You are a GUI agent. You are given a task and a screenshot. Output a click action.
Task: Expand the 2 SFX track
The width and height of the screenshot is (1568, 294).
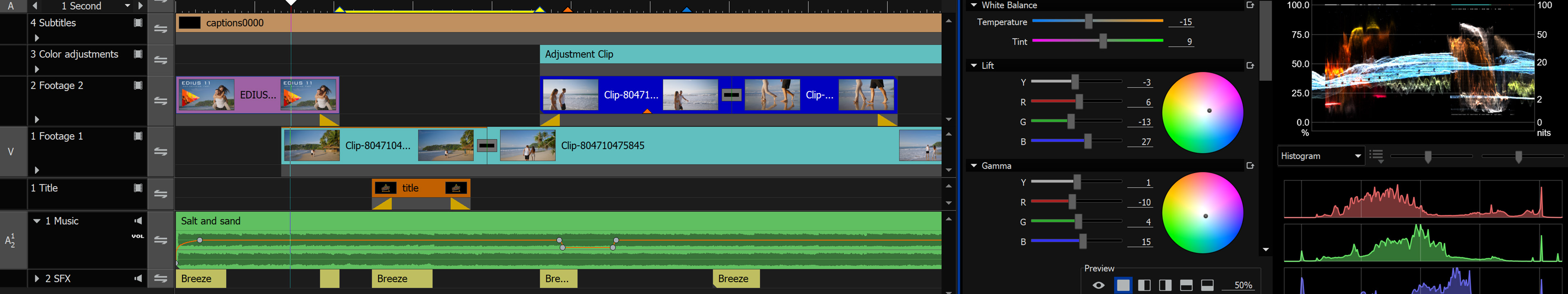click(x=36, y=279)
